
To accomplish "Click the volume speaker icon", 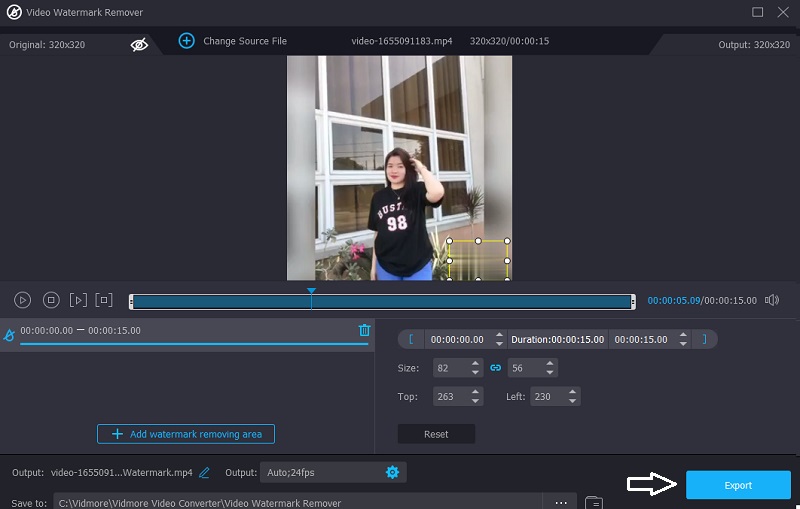I will click(x=772, y=300).
